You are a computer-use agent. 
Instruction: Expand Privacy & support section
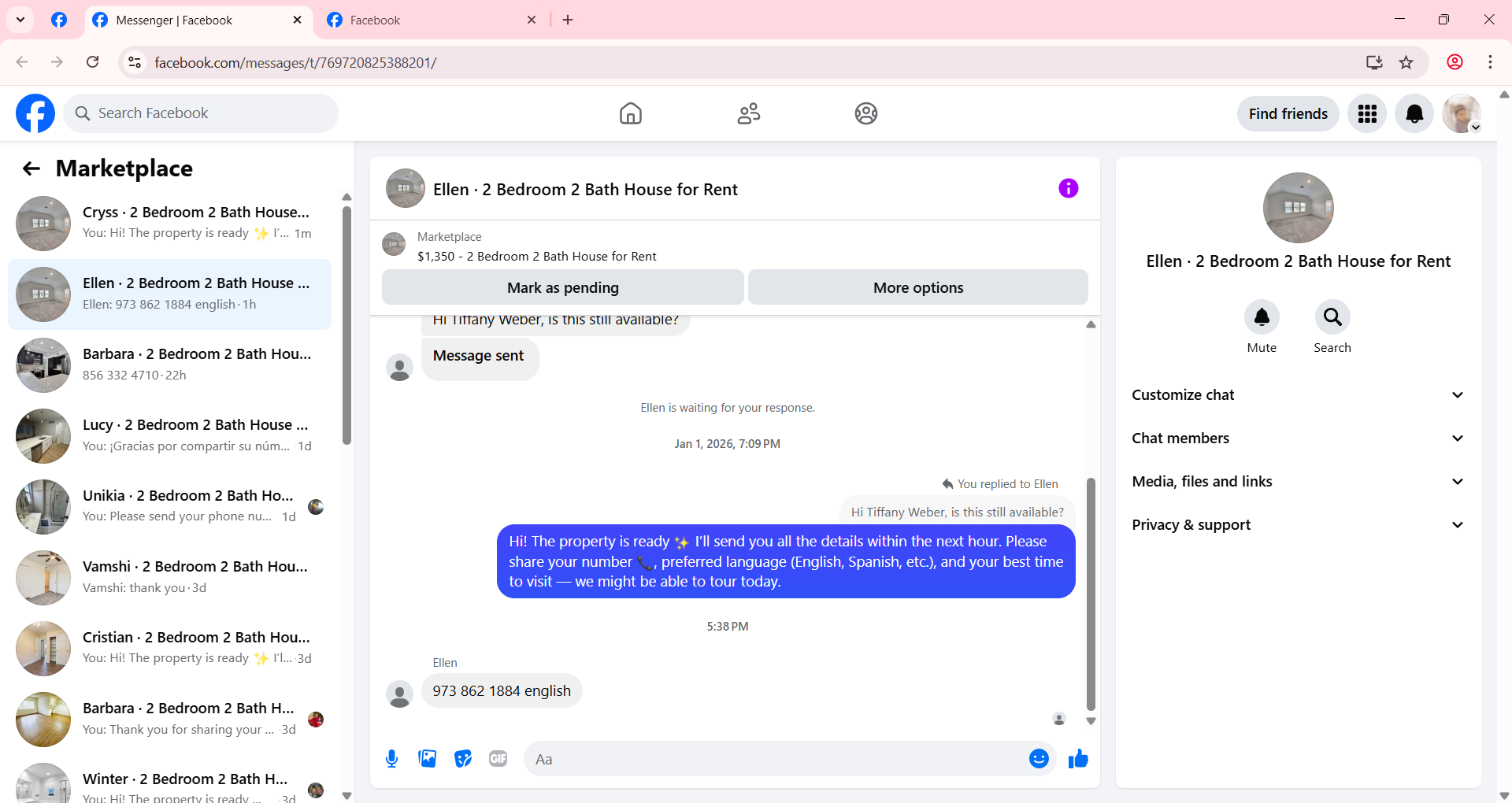click(x=1299, y=525)
